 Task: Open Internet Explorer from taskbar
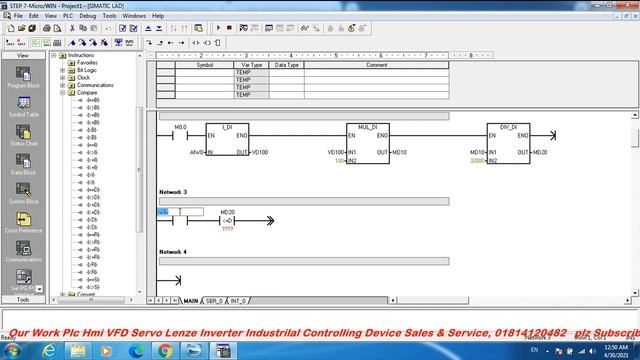coord(49,351)
